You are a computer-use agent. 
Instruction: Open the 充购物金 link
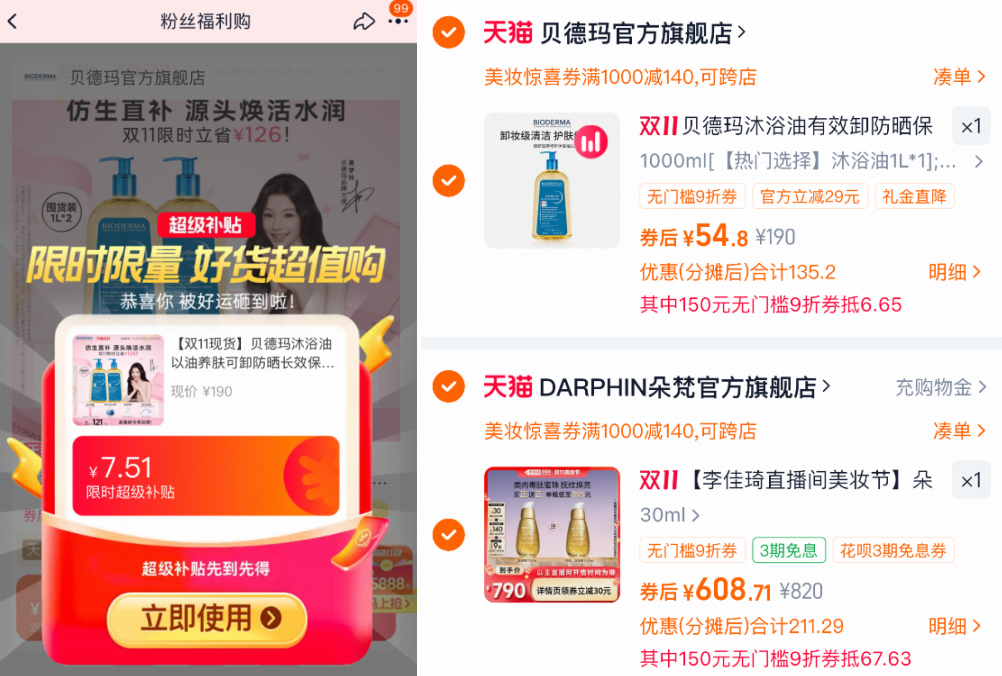pyautogui.click(x=941, y=387)
